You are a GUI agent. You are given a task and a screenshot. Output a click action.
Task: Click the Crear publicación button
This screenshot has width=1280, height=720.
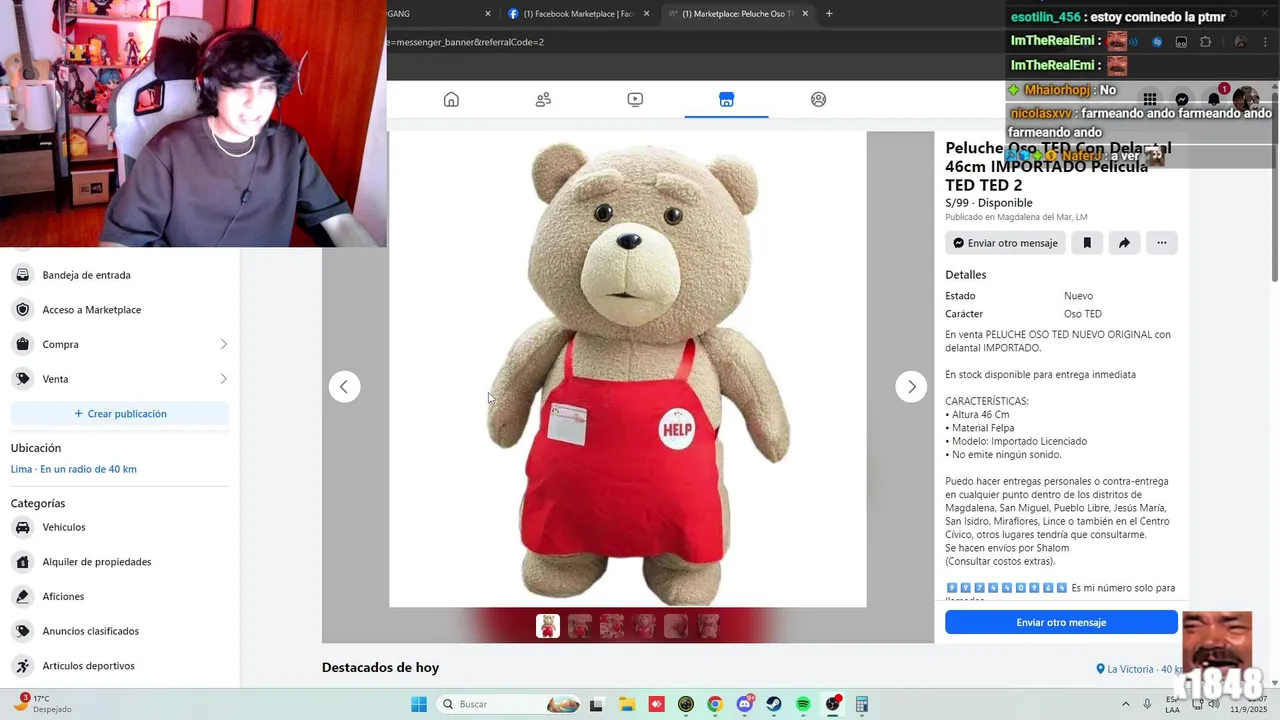[x=120, y=414]
